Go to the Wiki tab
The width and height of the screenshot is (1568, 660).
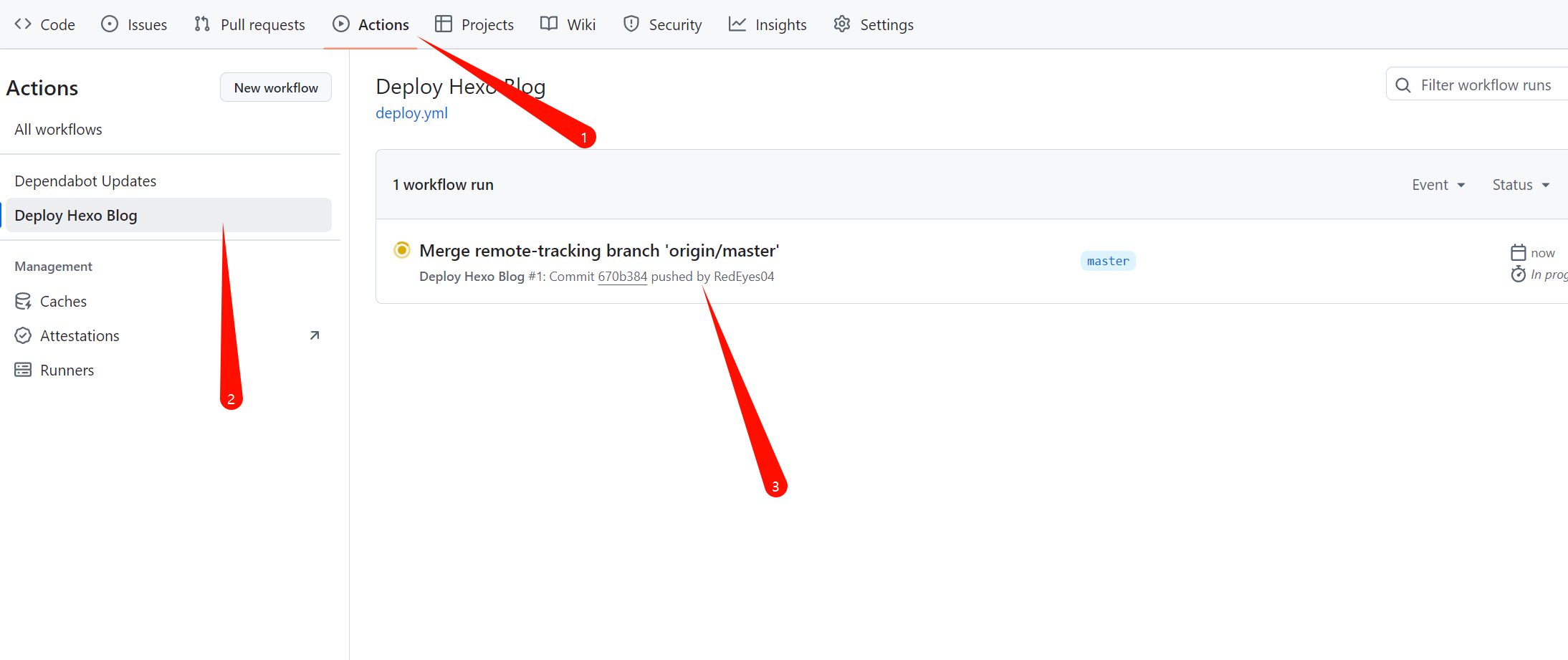[x=568, y=24]
